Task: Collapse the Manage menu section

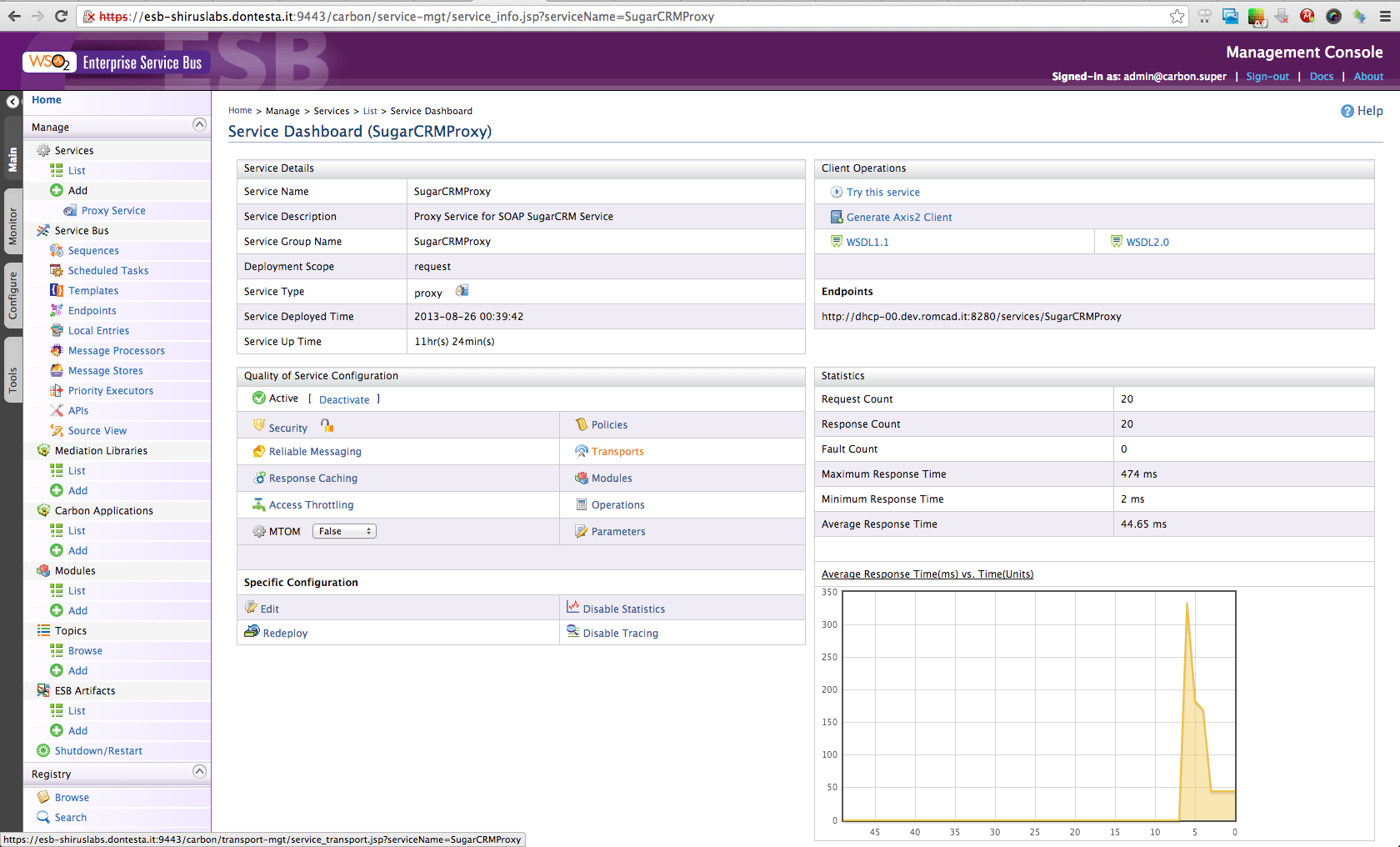Action: pos(199,125)
